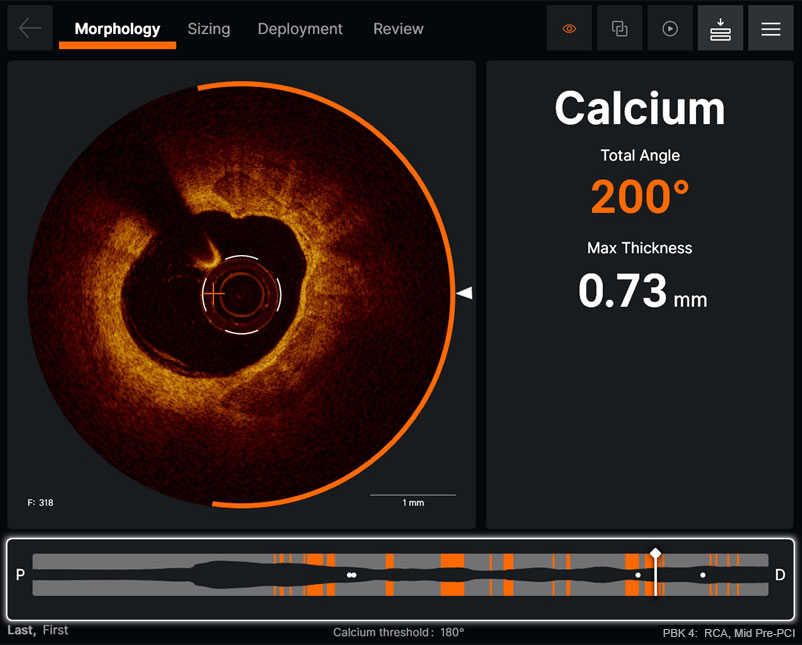802x645 pixels.
Task: Toggle calcium overlay via highlighted eye icon
Action: point(569,28)
